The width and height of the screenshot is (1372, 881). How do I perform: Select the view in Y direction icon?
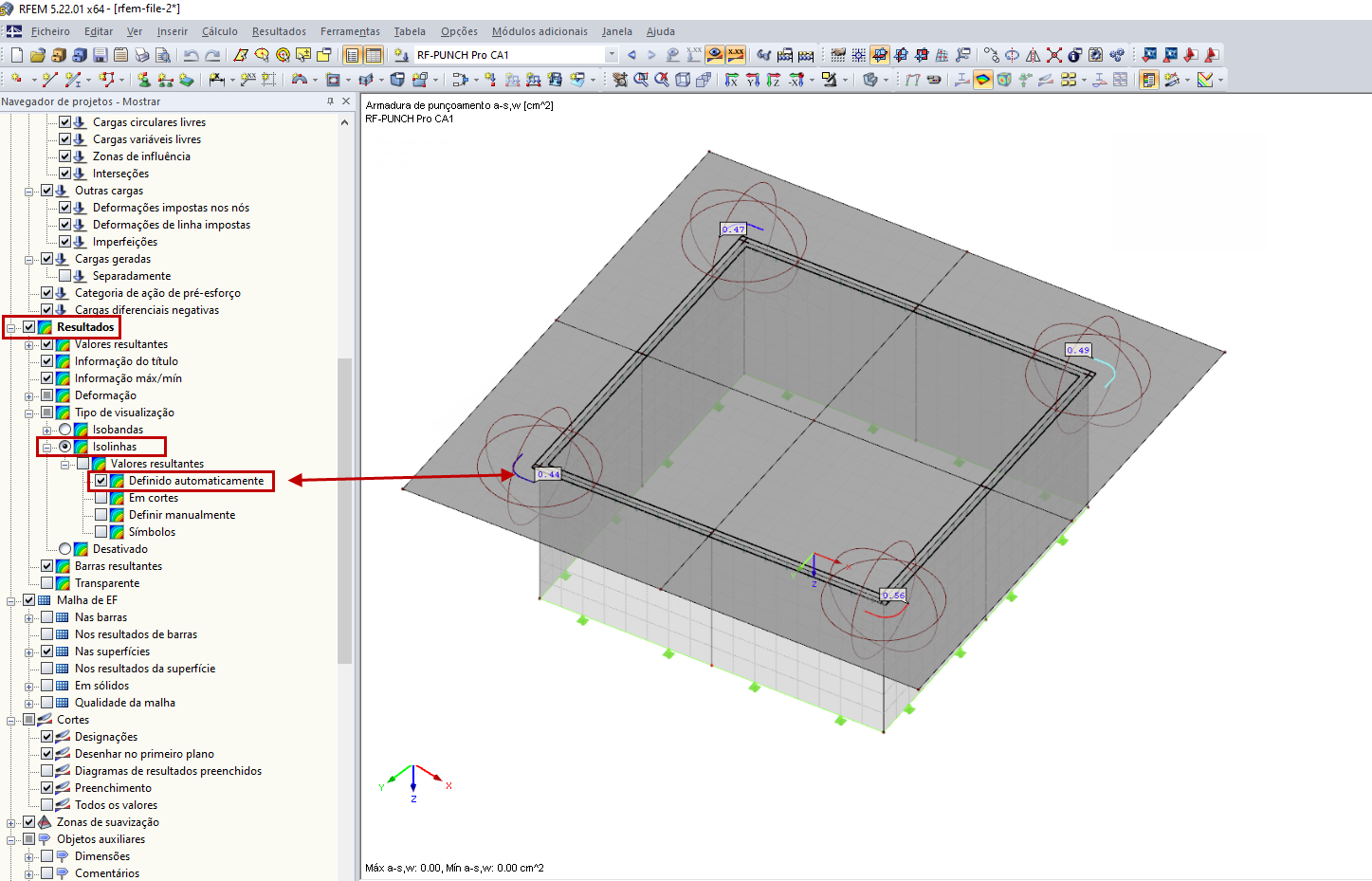pyautogui.click(x=753, y=80)
